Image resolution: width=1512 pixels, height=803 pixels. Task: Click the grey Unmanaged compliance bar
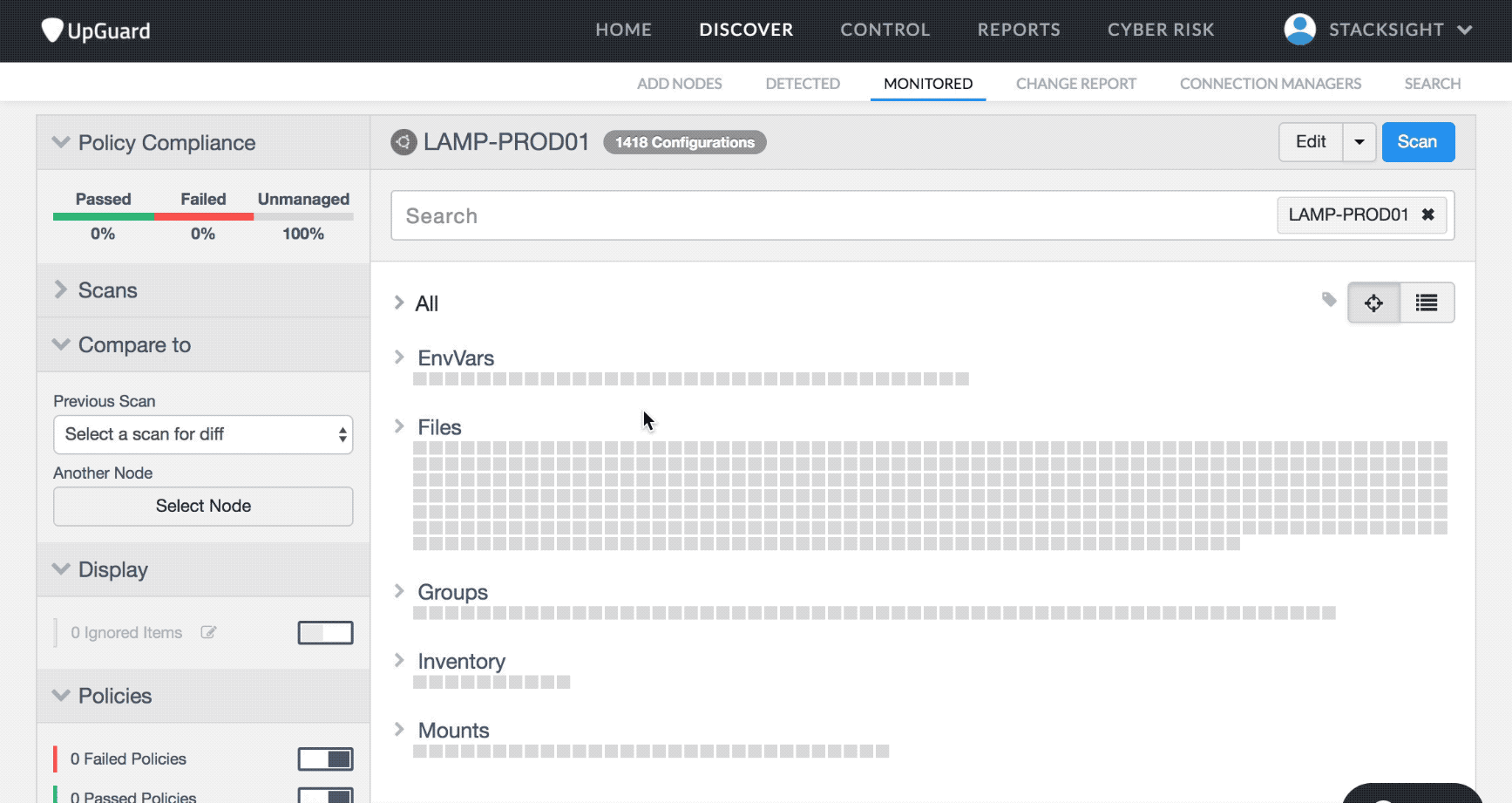pos(303,216)
